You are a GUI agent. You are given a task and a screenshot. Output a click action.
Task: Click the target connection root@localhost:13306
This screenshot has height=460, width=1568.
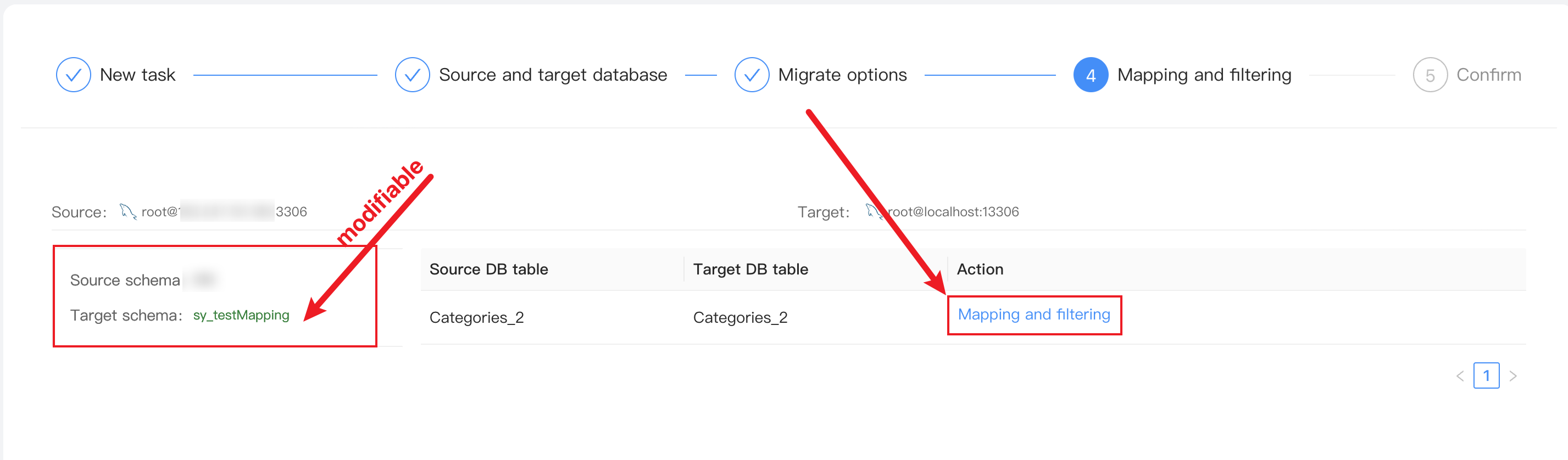(953, 212)
